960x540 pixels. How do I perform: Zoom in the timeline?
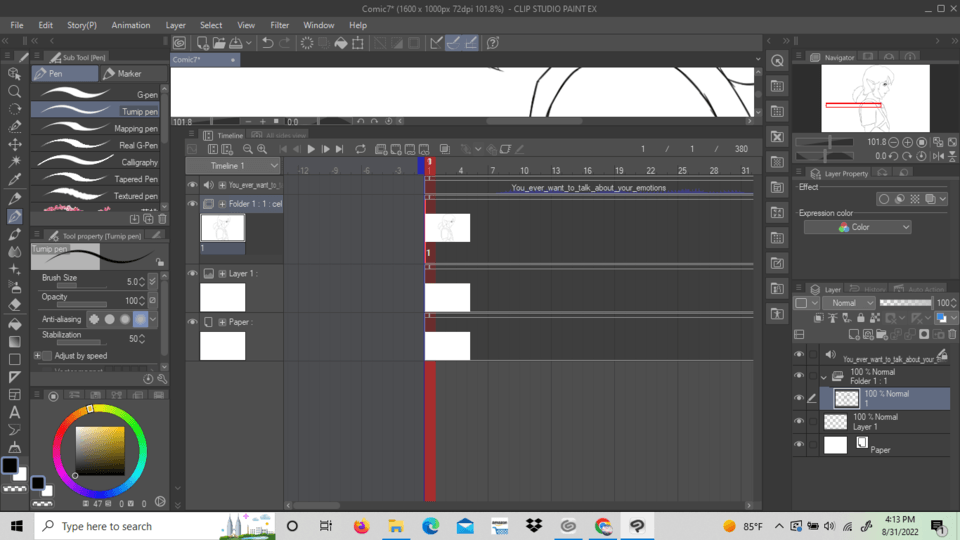click(262, 149)
